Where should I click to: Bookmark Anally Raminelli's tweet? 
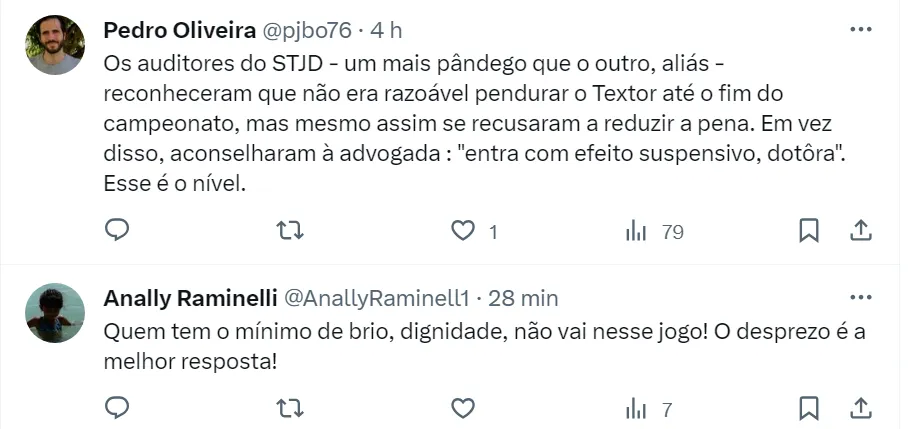coord(809,408)
